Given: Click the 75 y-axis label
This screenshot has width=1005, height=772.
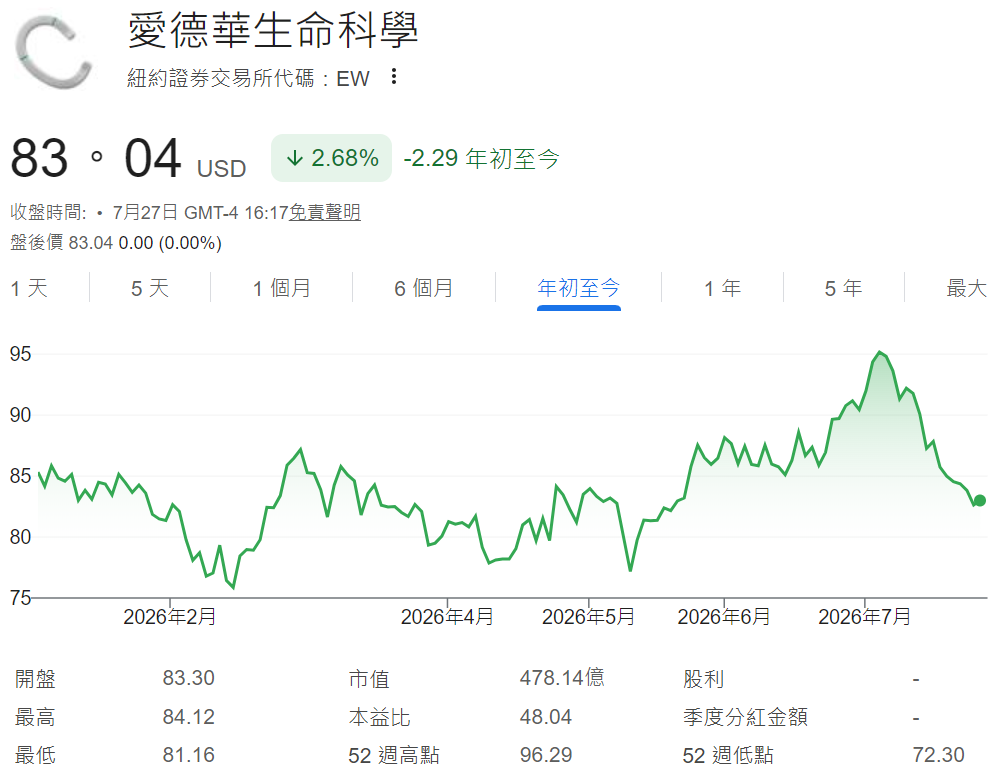Looking at the screenshot, I should (20, 598).
